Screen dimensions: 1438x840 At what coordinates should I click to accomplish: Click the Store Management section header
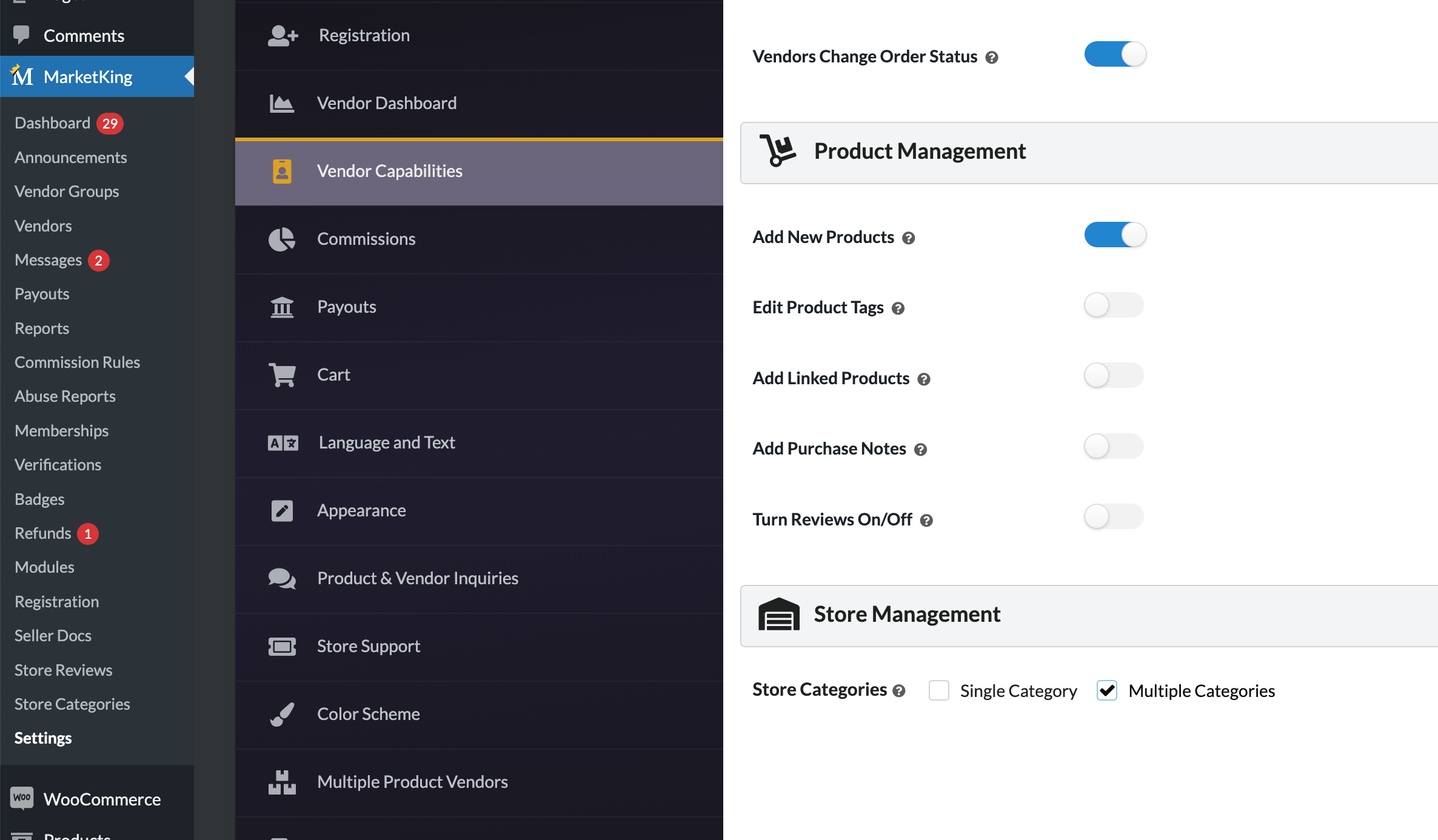pyautogui.click(x=1089, y=616)
